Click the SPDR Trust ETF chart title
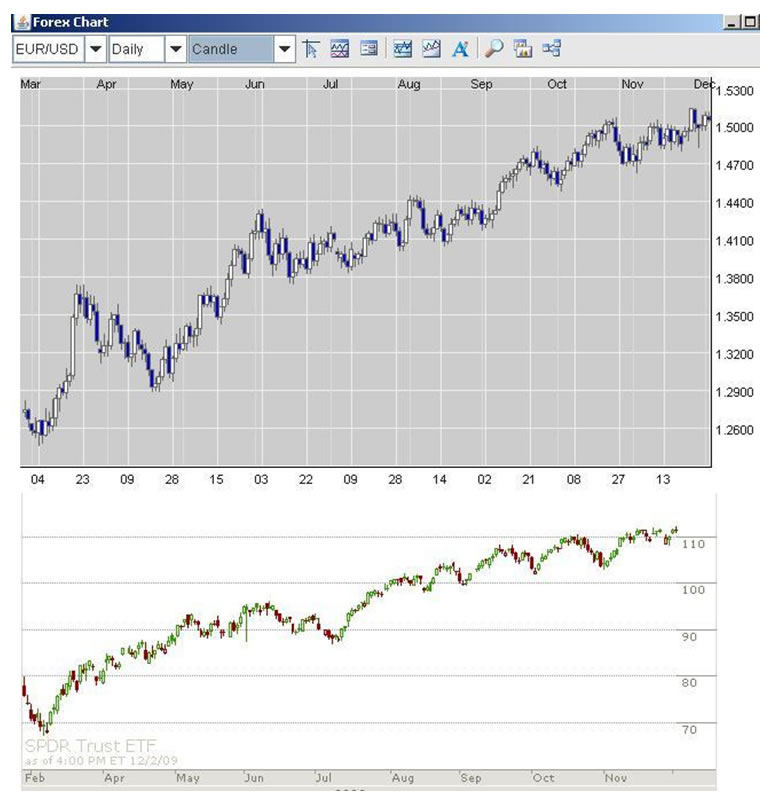The width and height of the screenshot is (774, 804). click(x=90, y=746)
